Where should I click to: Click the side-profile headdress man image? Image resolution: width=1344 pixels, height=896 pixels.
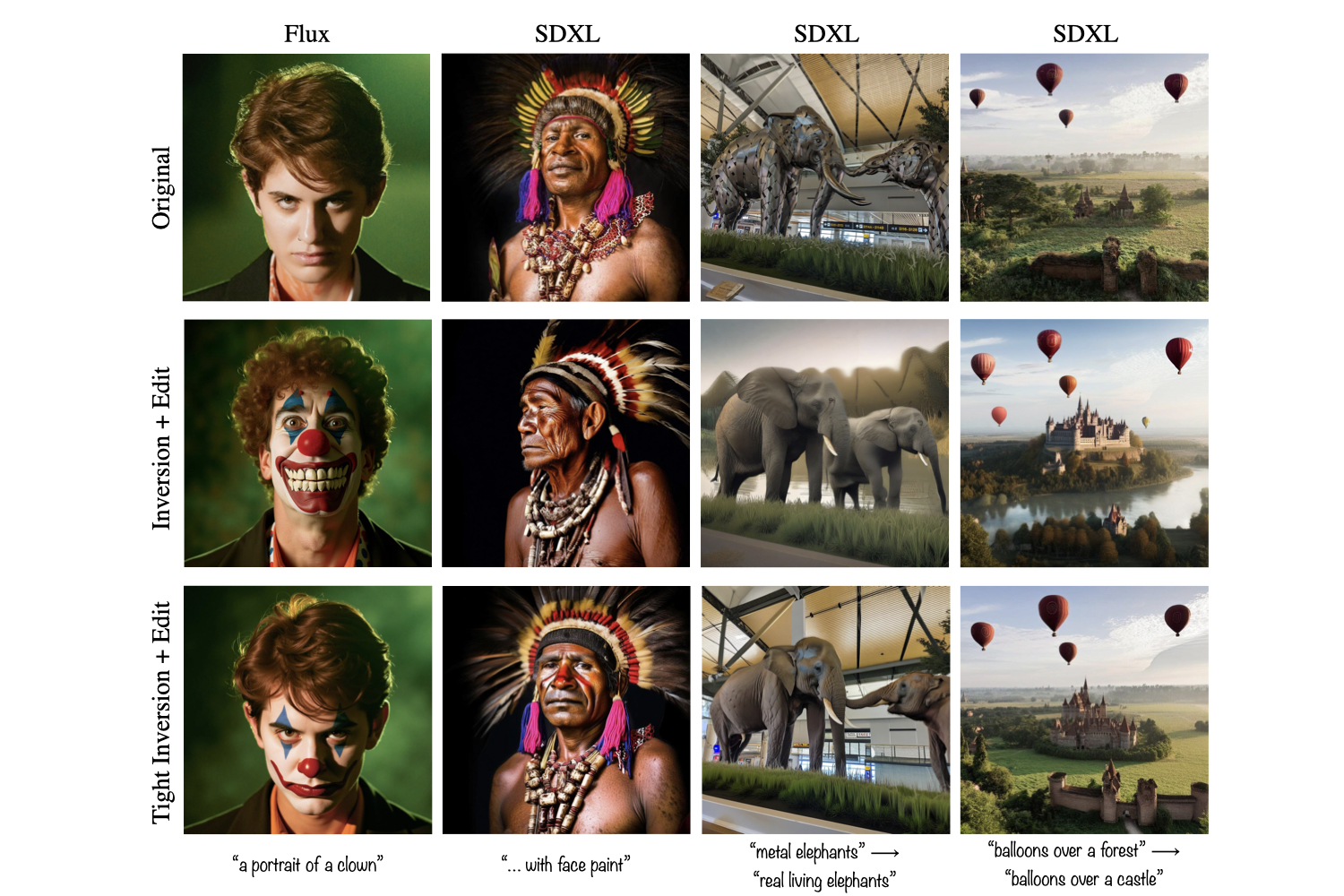(x=565, y=444)
